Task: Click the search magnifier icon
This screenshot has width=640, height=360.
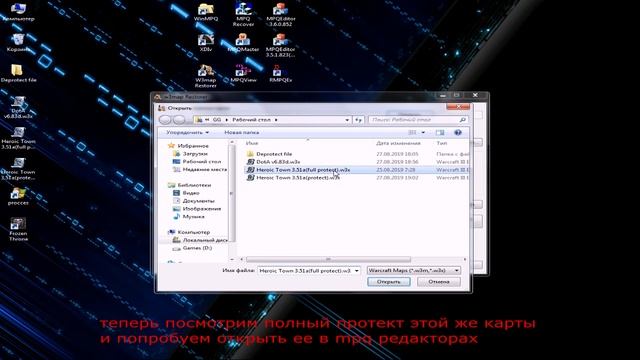Action: click(462, 120)
